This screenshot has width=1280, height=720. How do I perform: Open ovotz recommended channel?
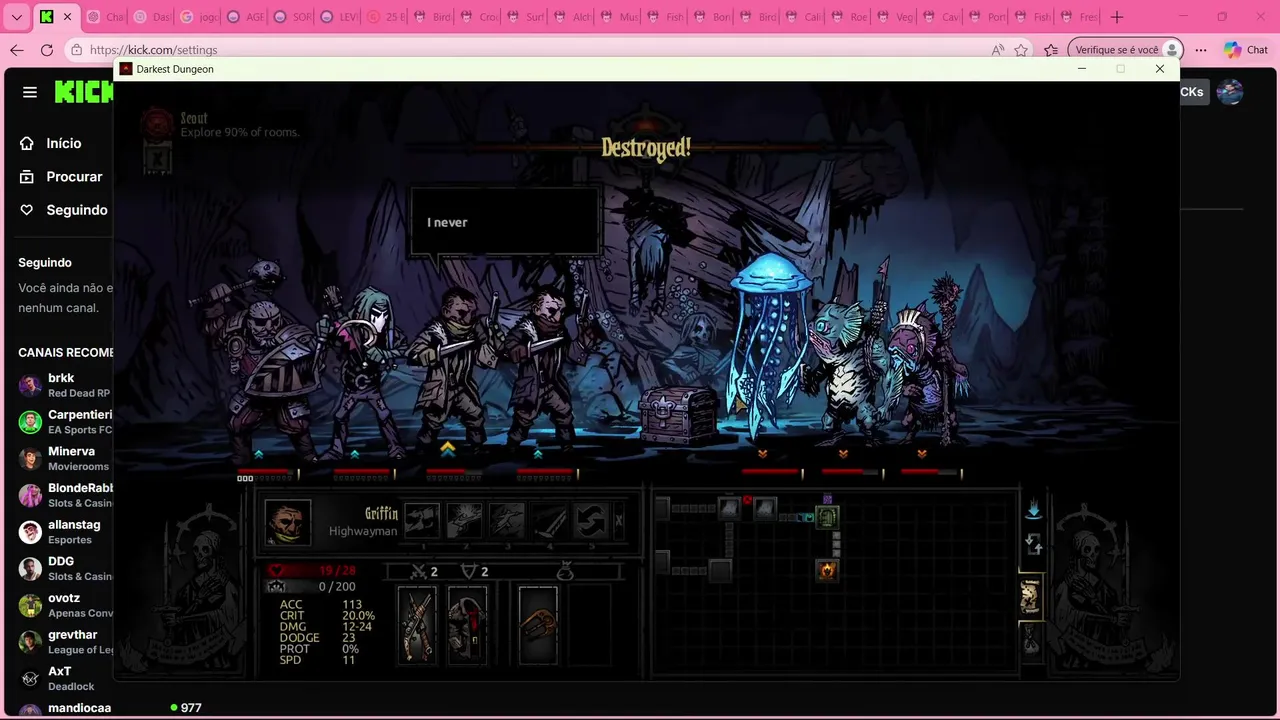point(65,605)
